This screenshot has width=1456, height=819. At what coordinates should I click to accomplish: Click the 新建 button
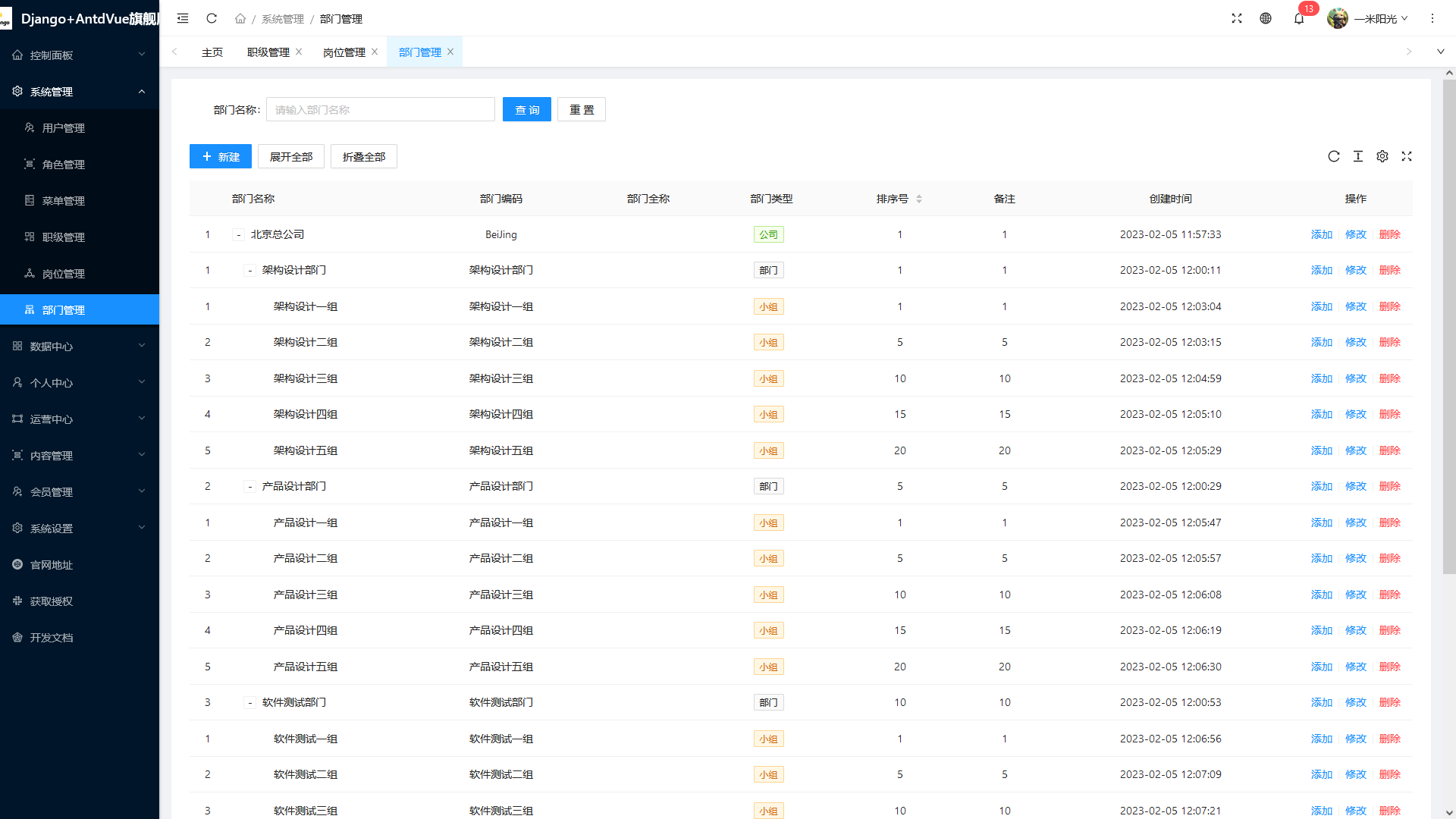click(220, 156)
